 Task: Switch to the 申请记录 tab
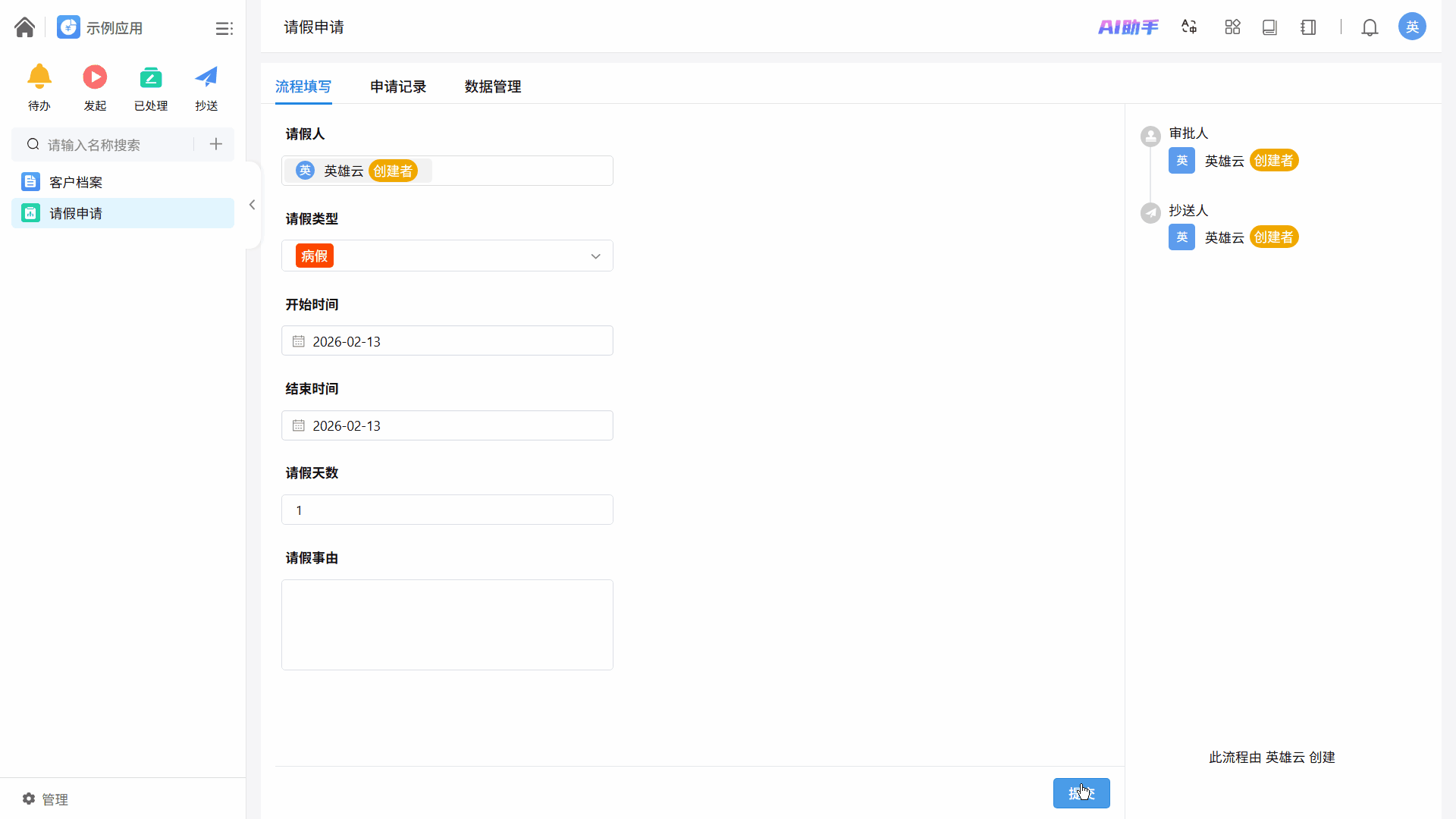point(398,86)
